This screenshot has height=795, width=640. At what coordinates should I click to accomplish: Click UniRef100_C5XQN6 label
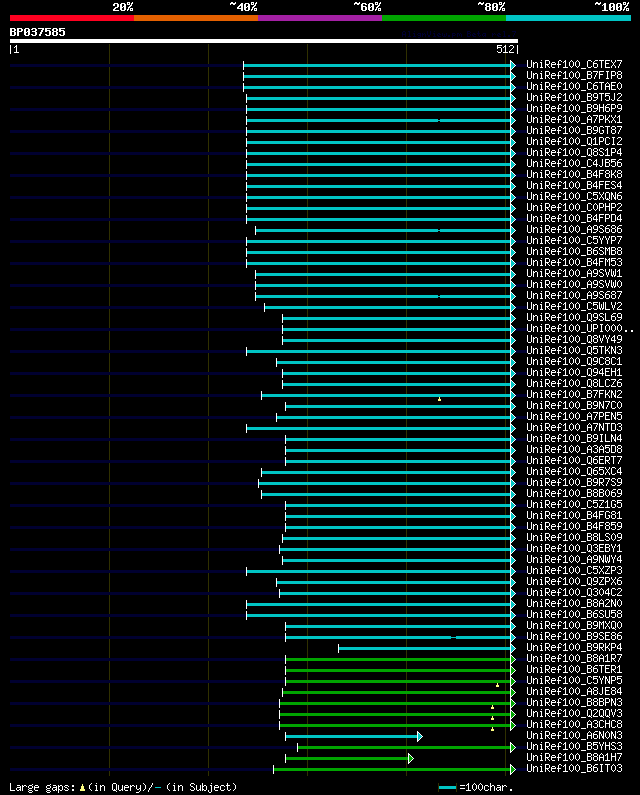574,196
